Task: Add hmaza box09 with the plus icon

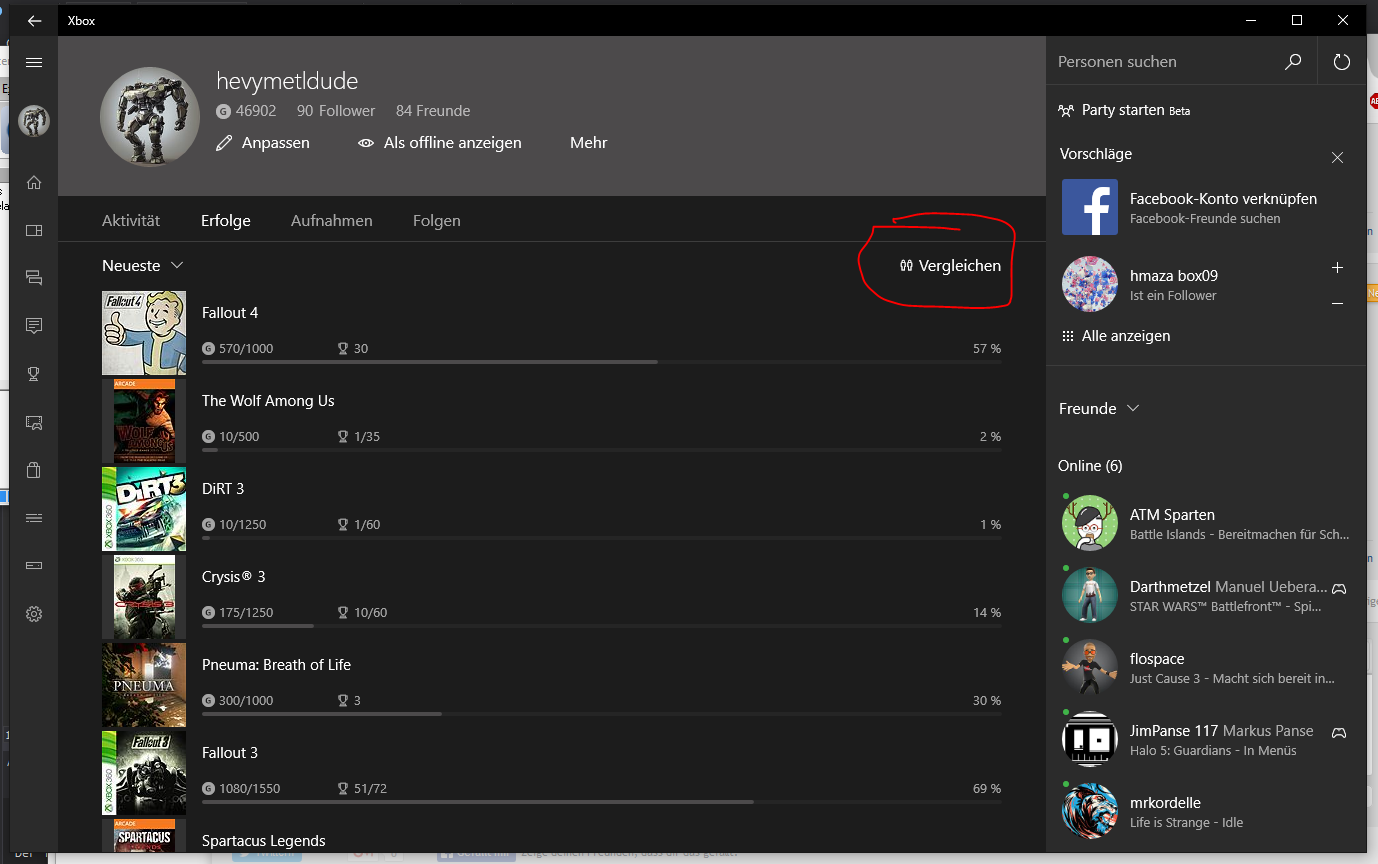Action: tap(1338, 268)
